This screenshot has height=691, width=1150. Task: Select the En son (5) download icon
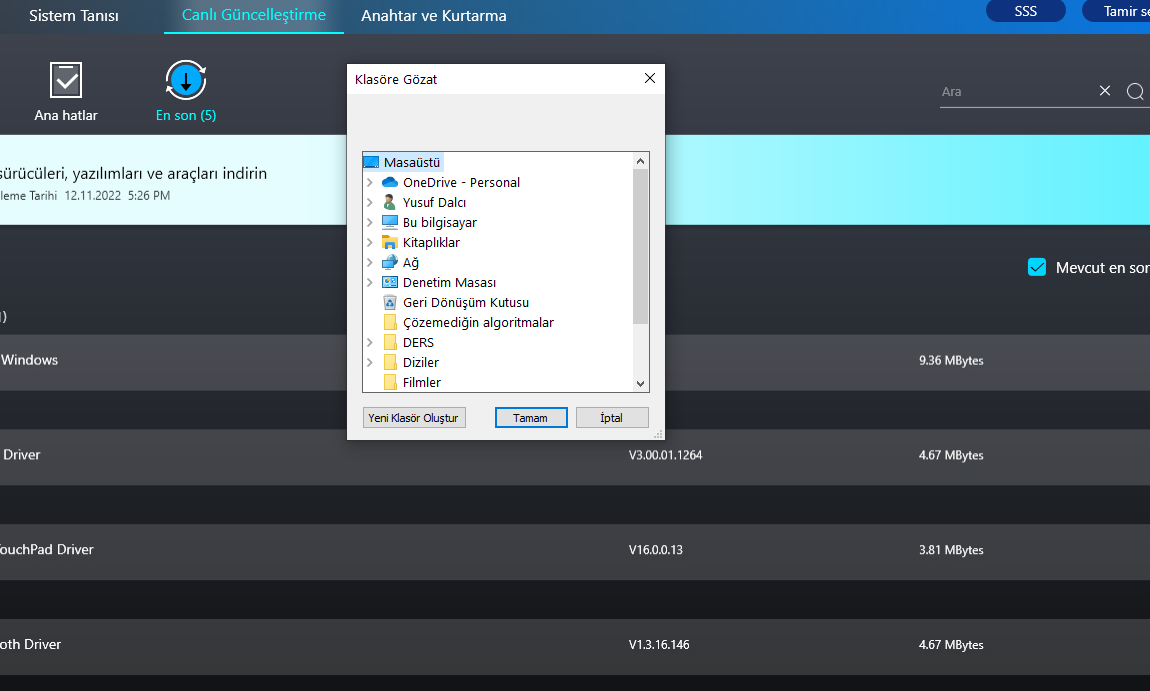[186, 80]
